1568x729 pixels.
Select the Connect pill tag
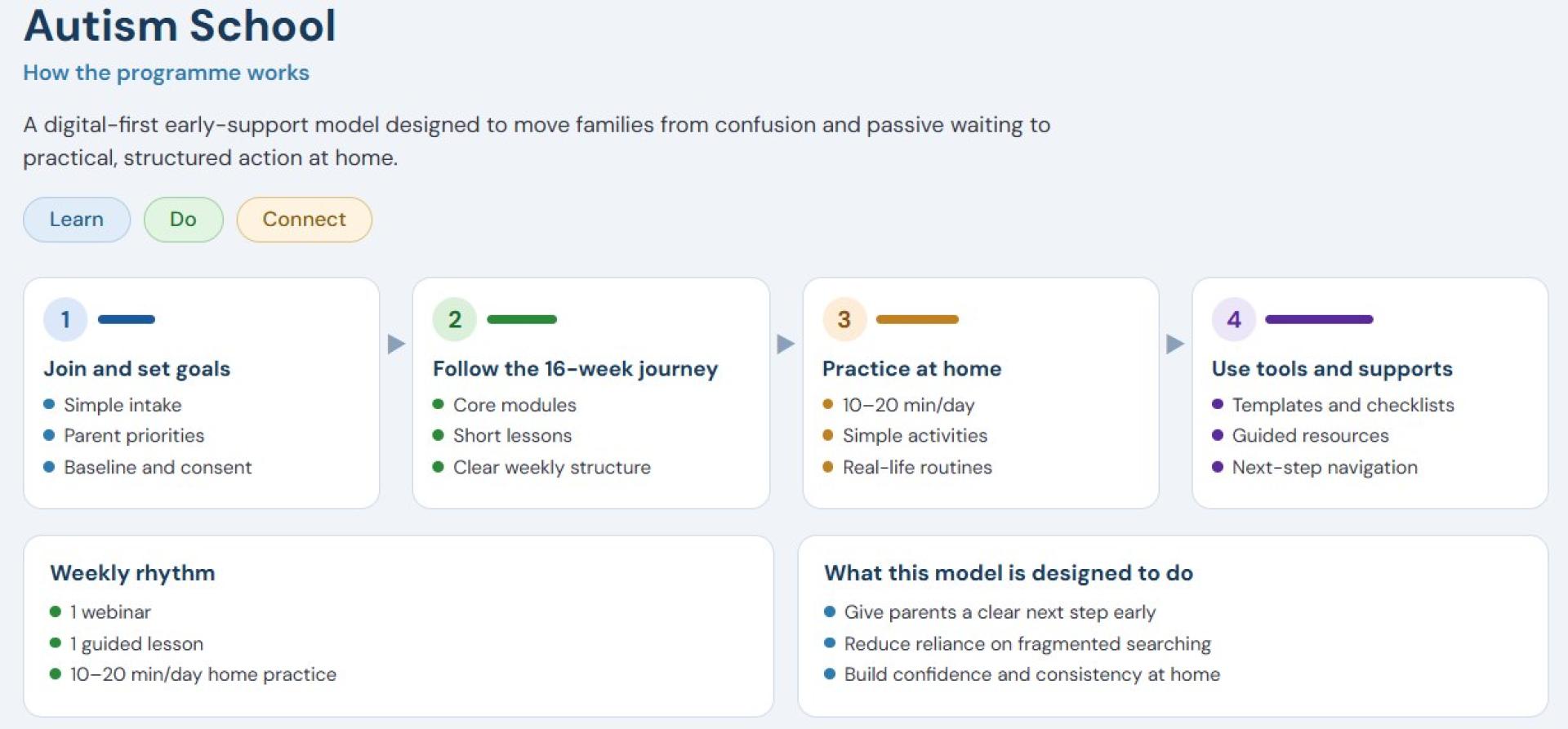[304, 220]
